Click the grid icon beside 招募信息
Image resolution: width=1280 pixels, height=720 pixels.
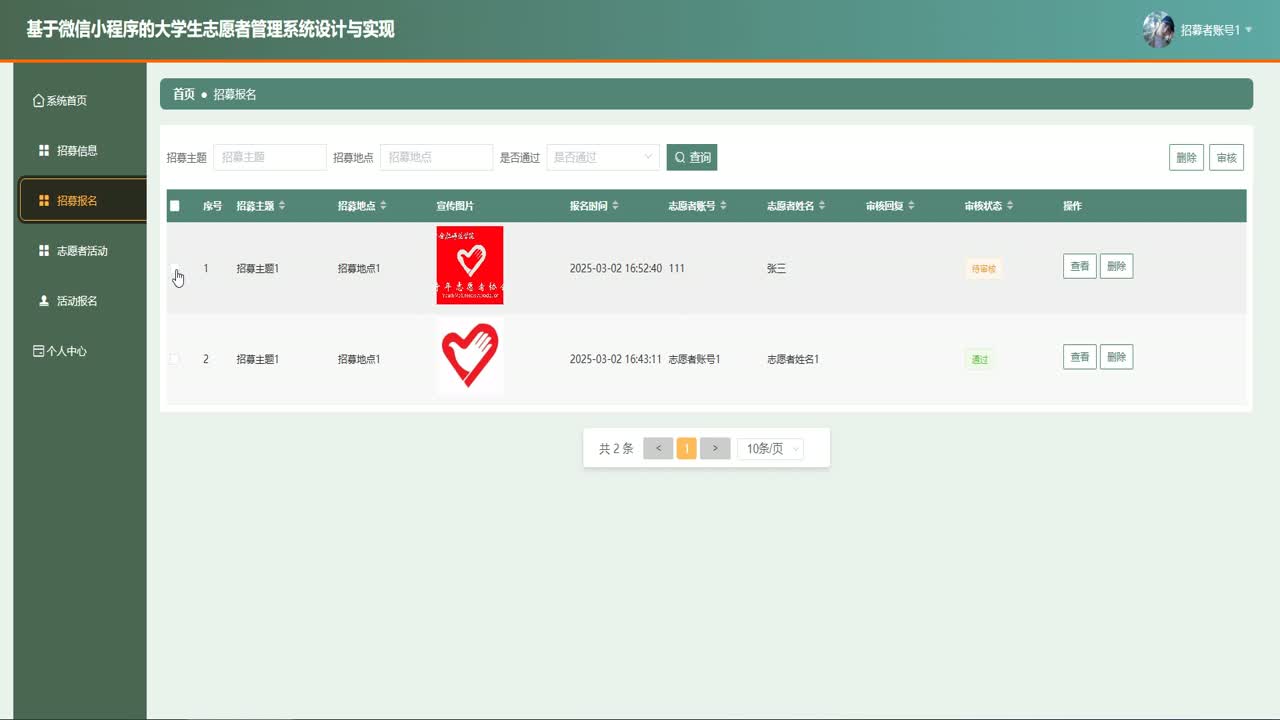(x=44, y=151)
